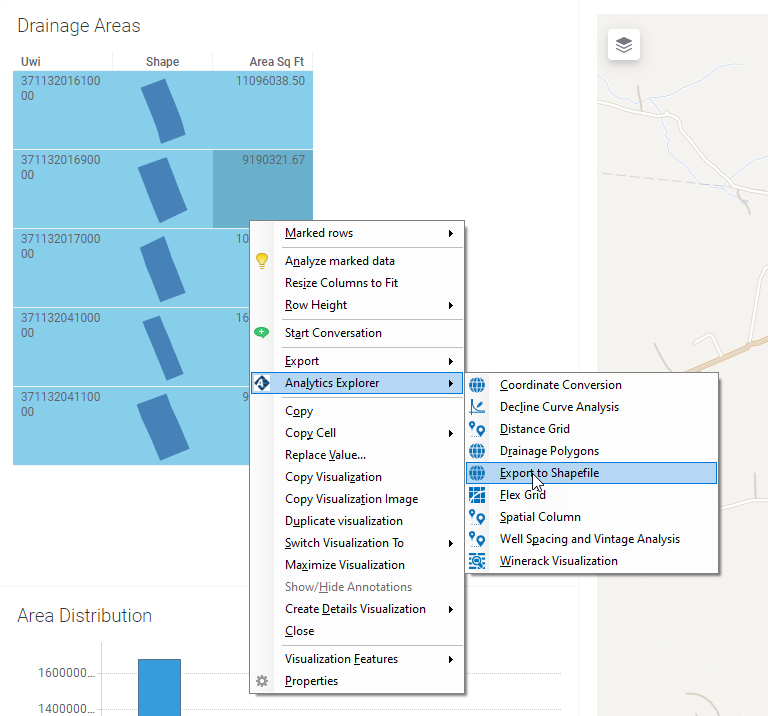
Task: Select cell with Uwi 37113201700000
Action: [x=63, y=268]
